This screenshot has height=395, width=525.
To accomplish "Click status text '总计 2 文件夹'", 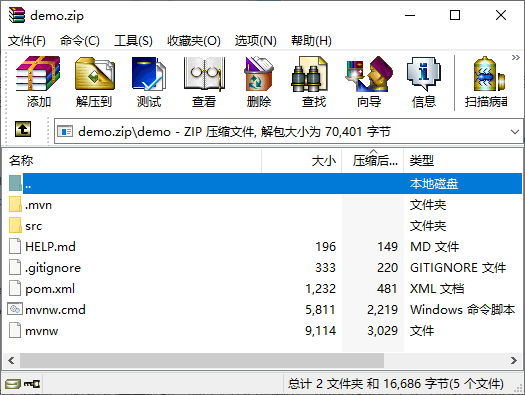I will click(325, 384).
